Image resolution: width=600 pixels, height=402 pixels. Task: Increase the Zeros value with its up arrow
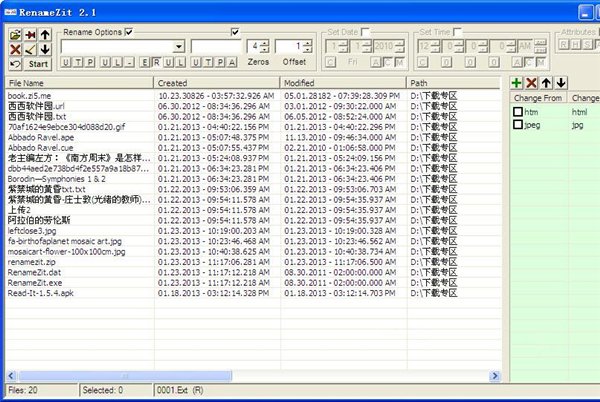pyautogui.click(x=265, y=44)
